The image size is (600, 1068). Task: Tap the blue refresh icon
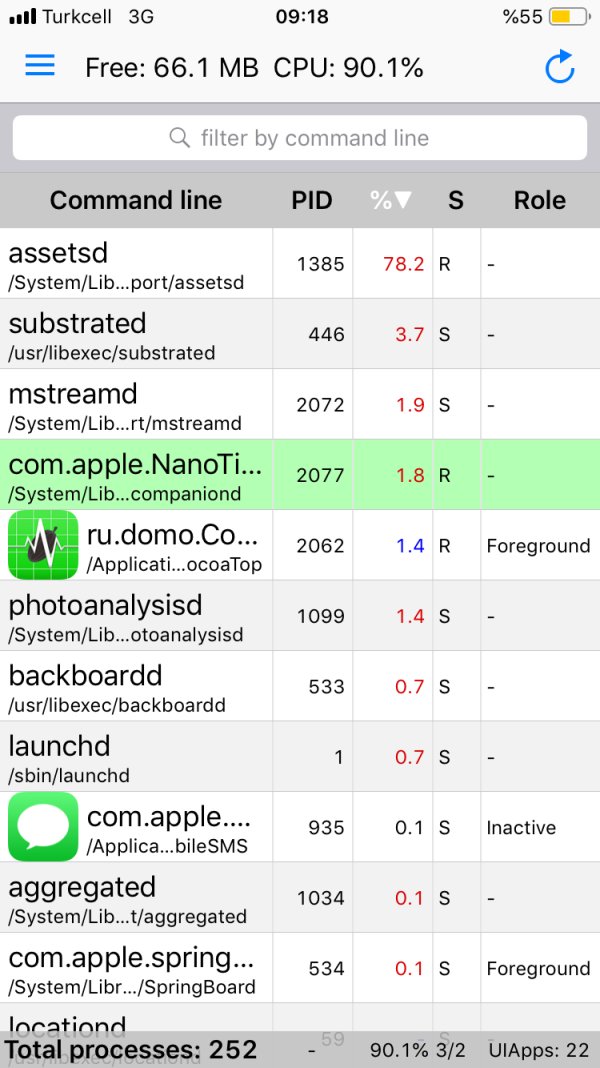click(559, 67)
